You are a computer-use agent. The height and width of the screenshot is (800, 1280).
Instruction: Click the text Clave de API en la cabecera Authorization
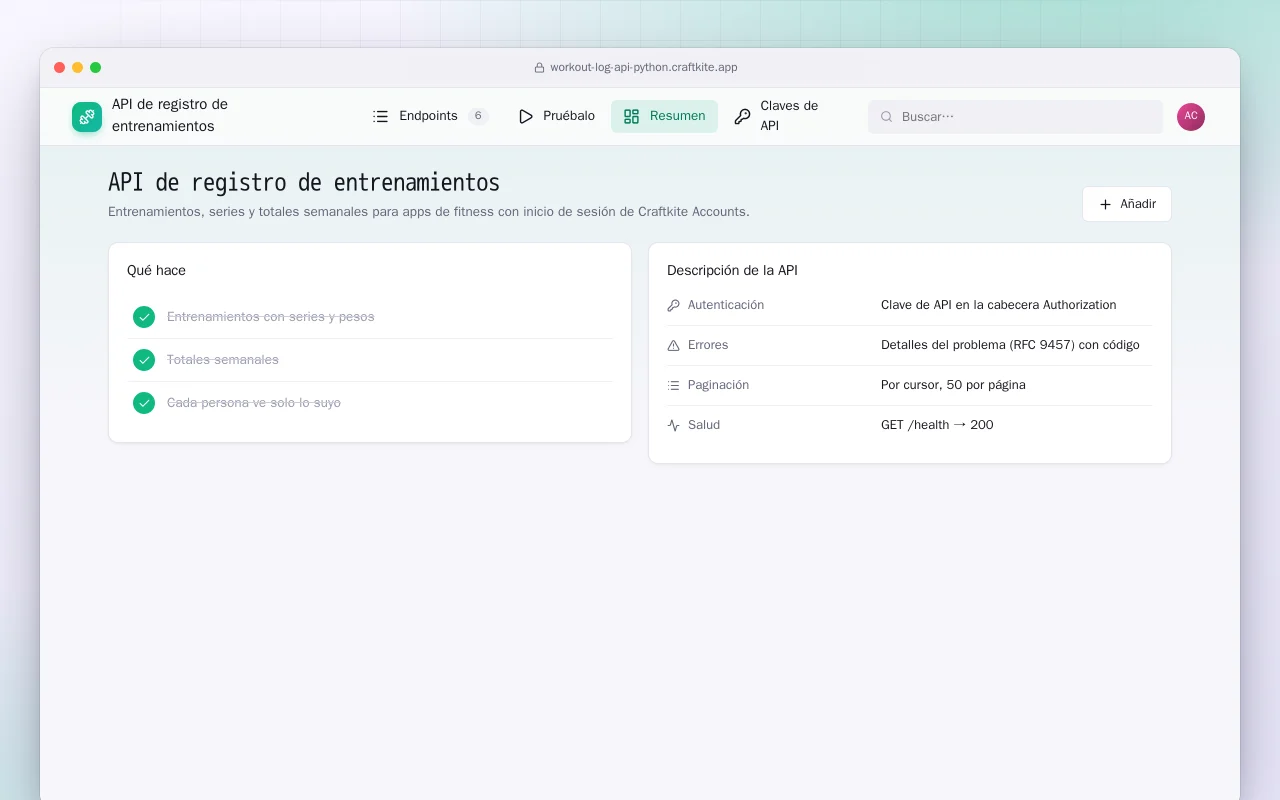pyautogui.click(x=998, y=305)
